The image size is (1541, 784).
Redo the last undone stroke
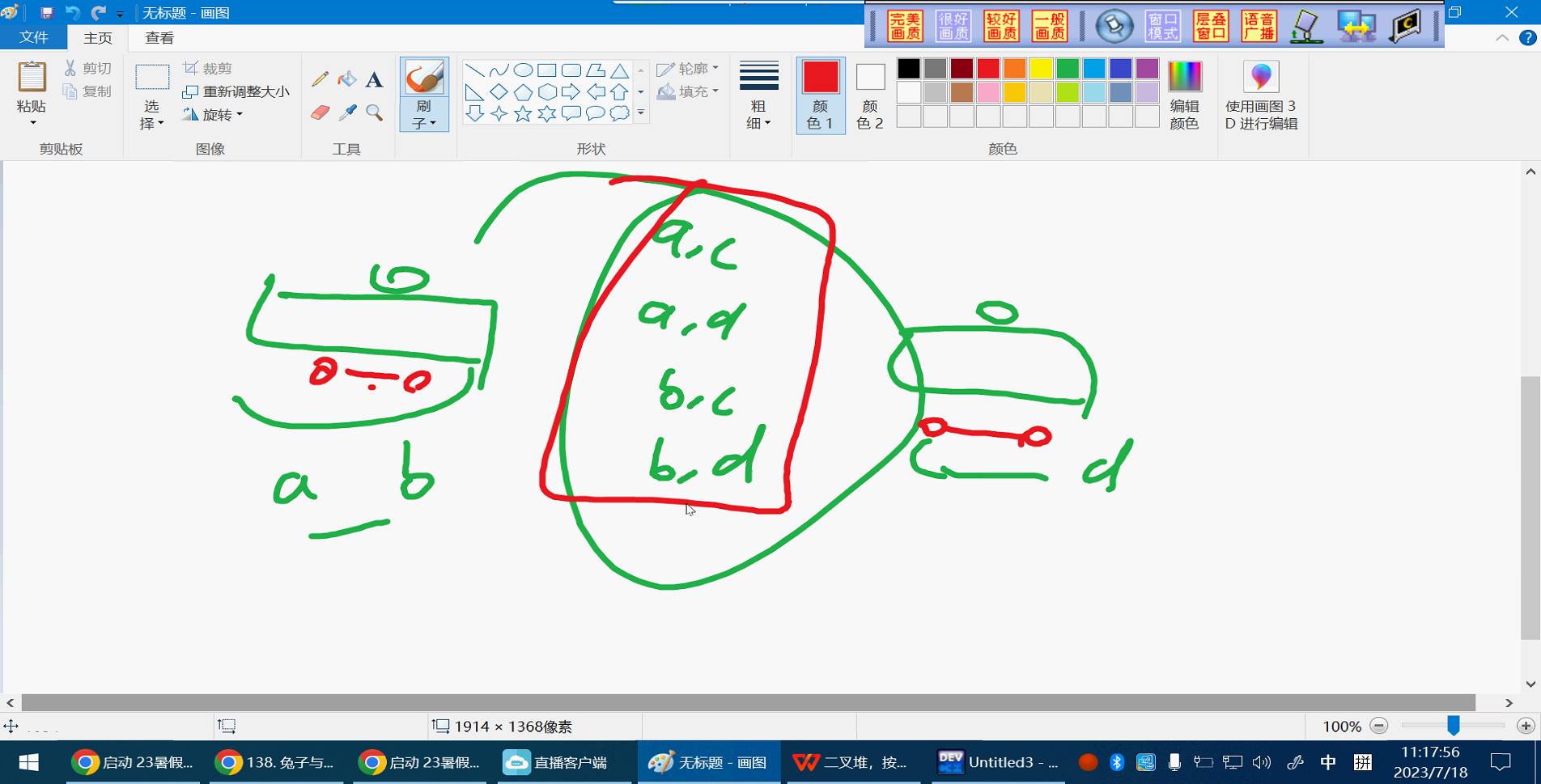pos(99,13)
